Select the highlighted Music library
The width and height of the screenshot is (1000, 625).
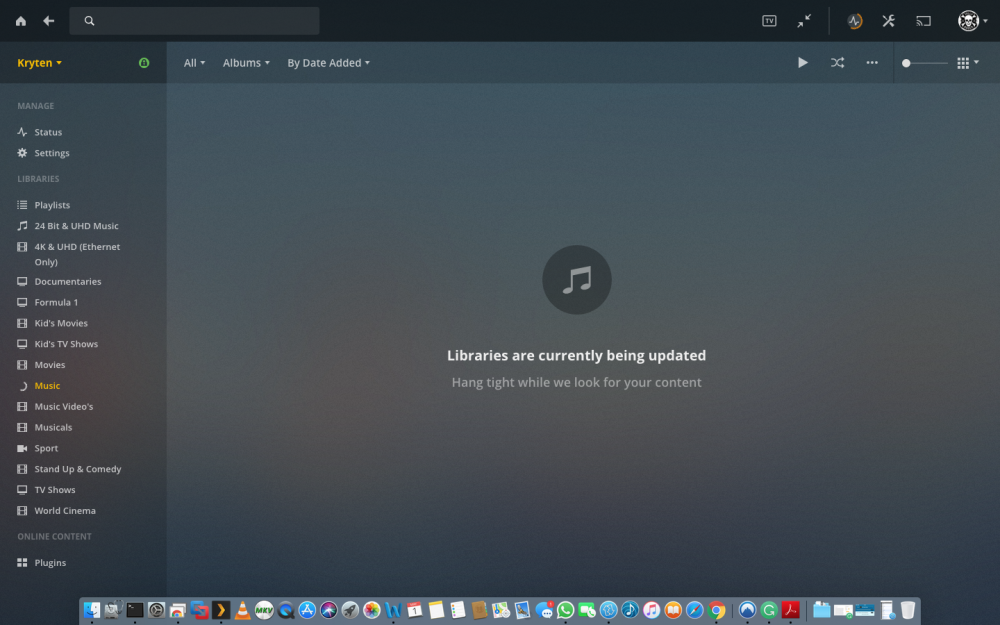[47, 386]
